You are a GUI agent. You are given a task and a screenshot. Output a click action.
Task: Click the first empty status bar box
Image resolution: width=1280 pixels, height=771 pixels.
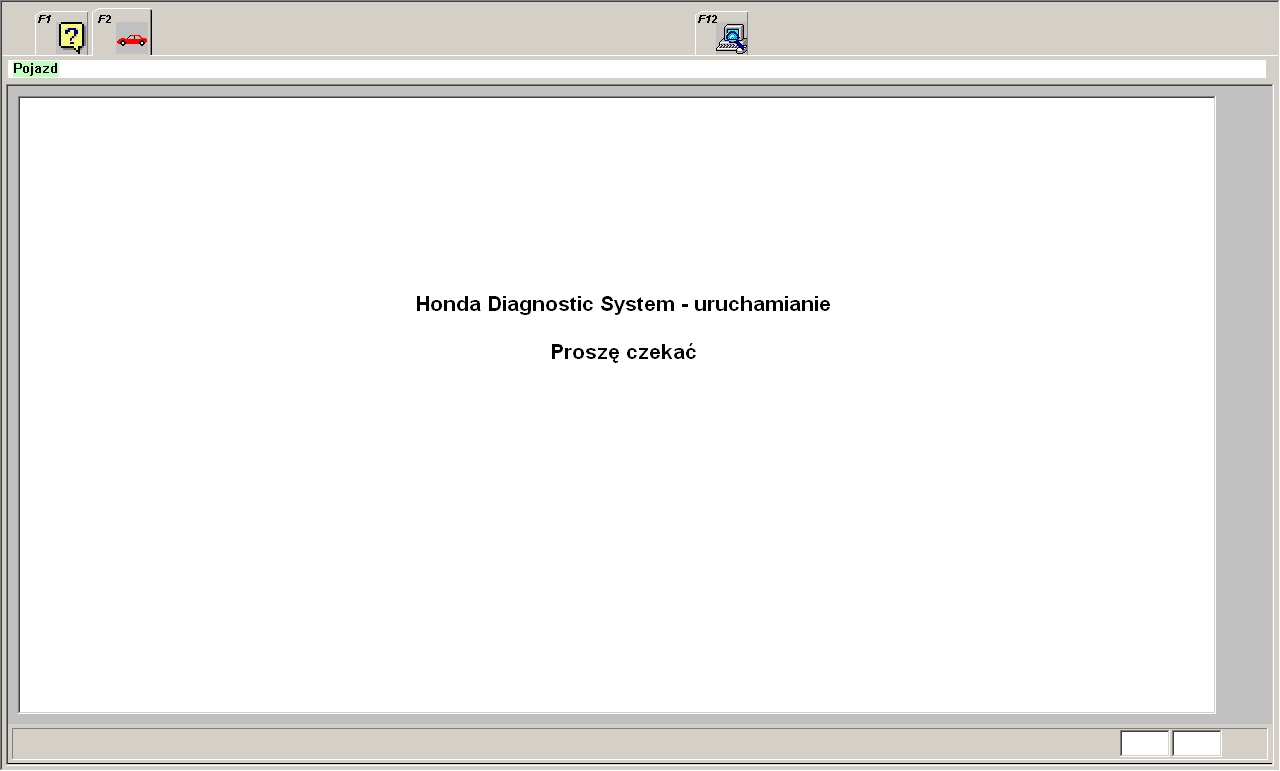1145,743
